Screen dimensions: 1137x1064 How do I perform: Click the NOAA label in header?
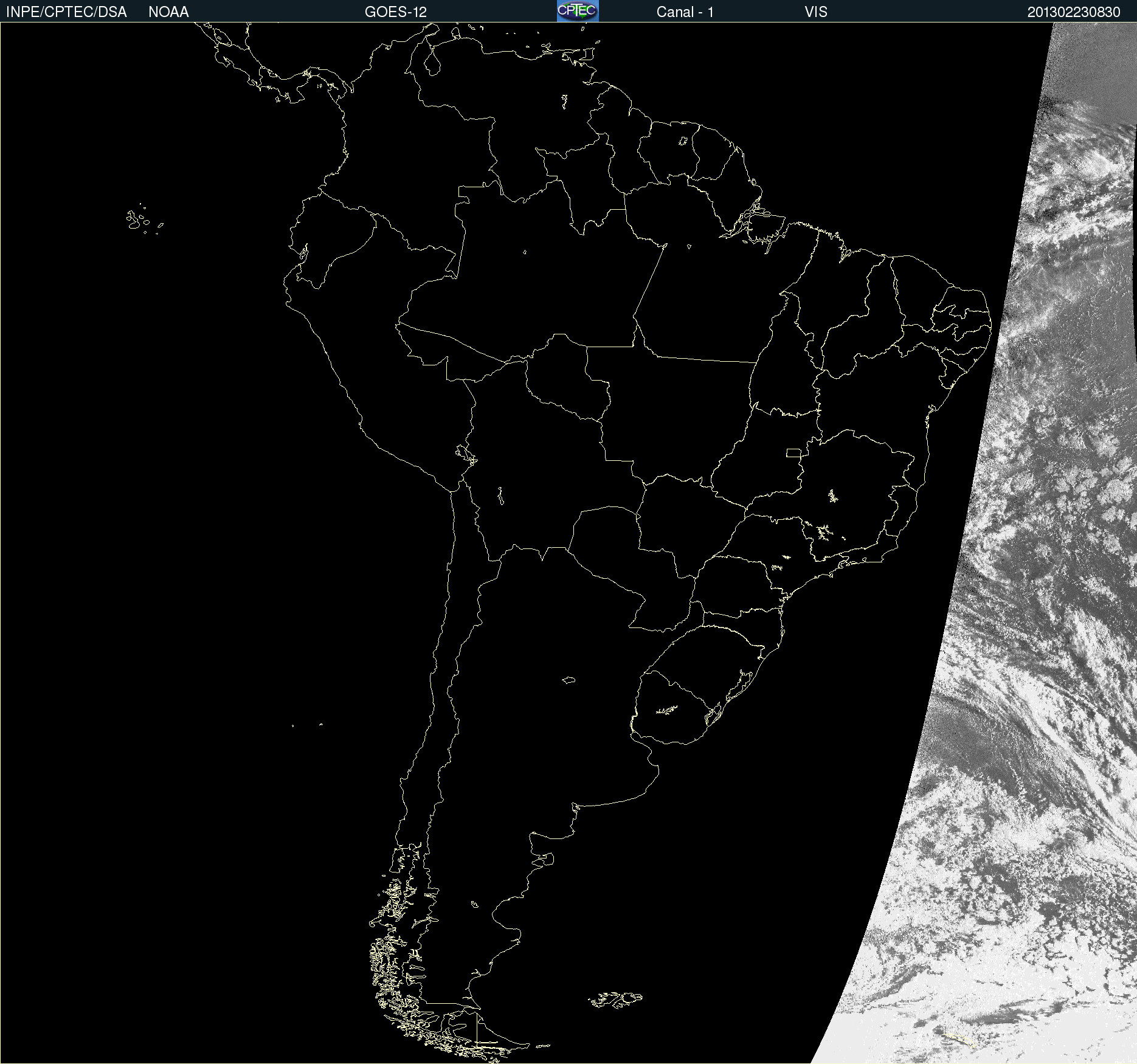click(x=168, y=12)
